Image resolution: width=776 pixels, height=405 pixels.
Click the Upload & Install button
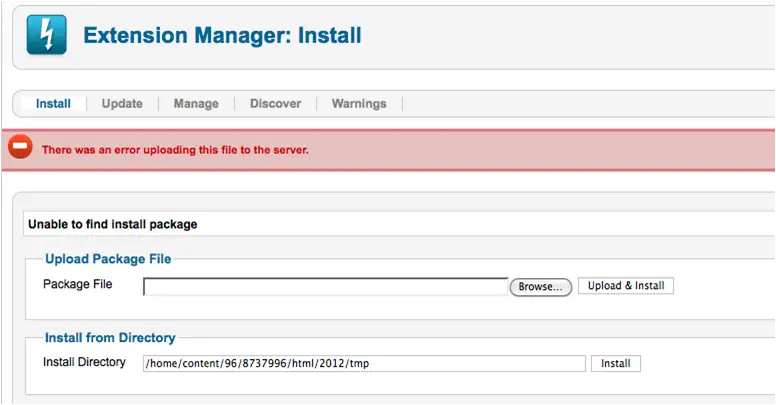626,286
